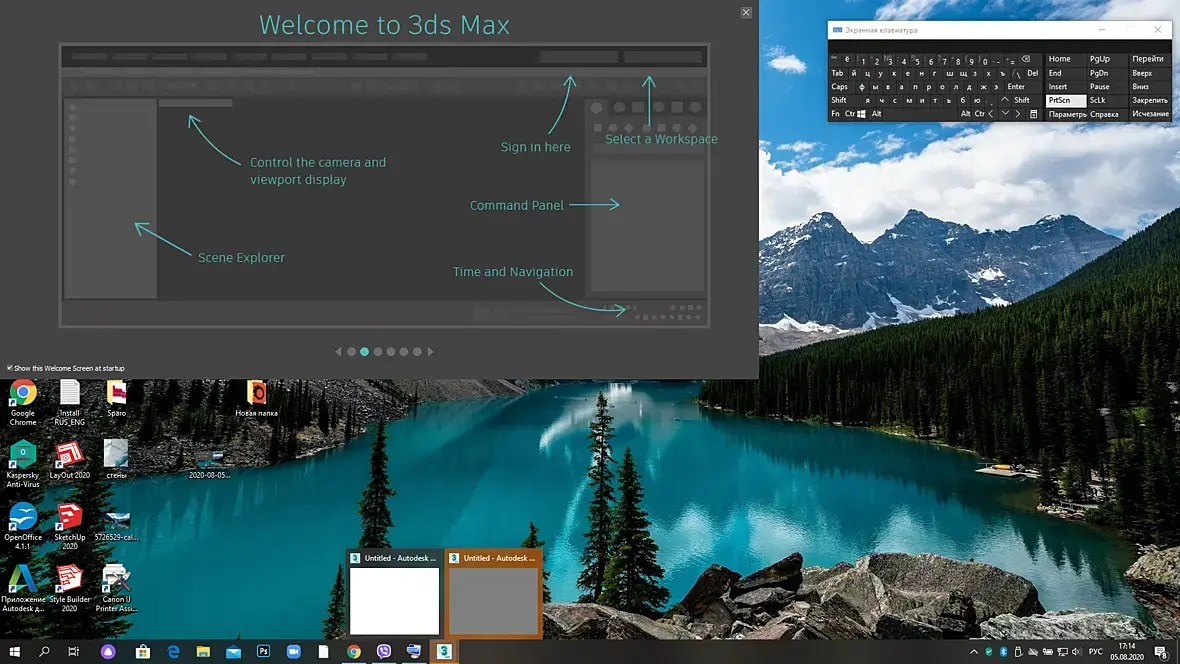This screenshot has width=1180, height=664.
Task: Select the стены image file on desktop
Action: tap(117, 460)
